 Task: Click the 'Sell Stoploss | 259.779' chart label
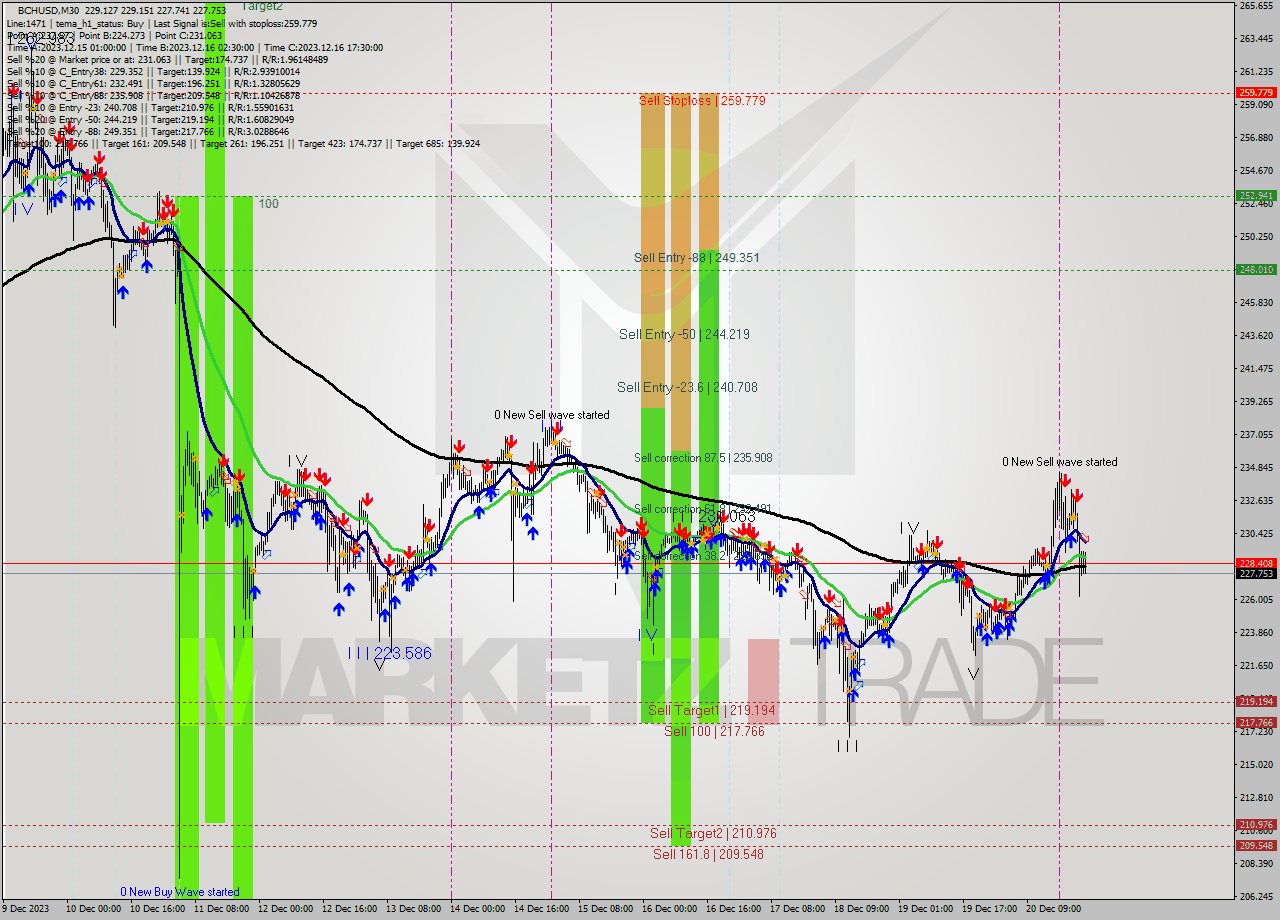[x=702, y=101]
